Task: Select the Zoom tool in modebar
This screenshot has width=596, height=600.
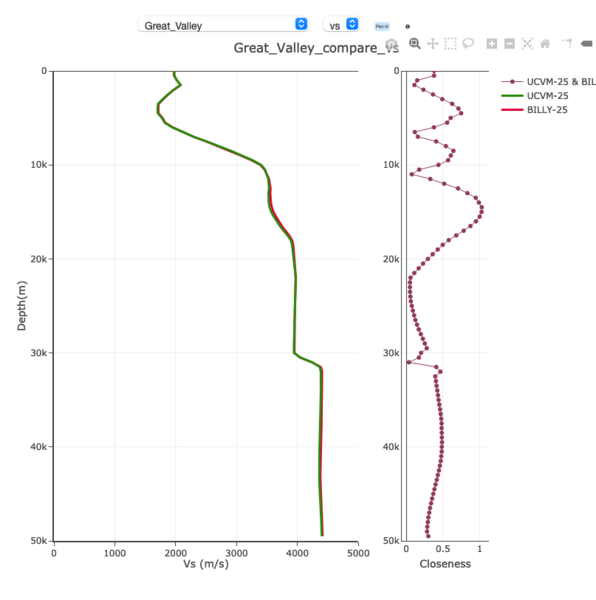Action: click(x=415, y=44)
